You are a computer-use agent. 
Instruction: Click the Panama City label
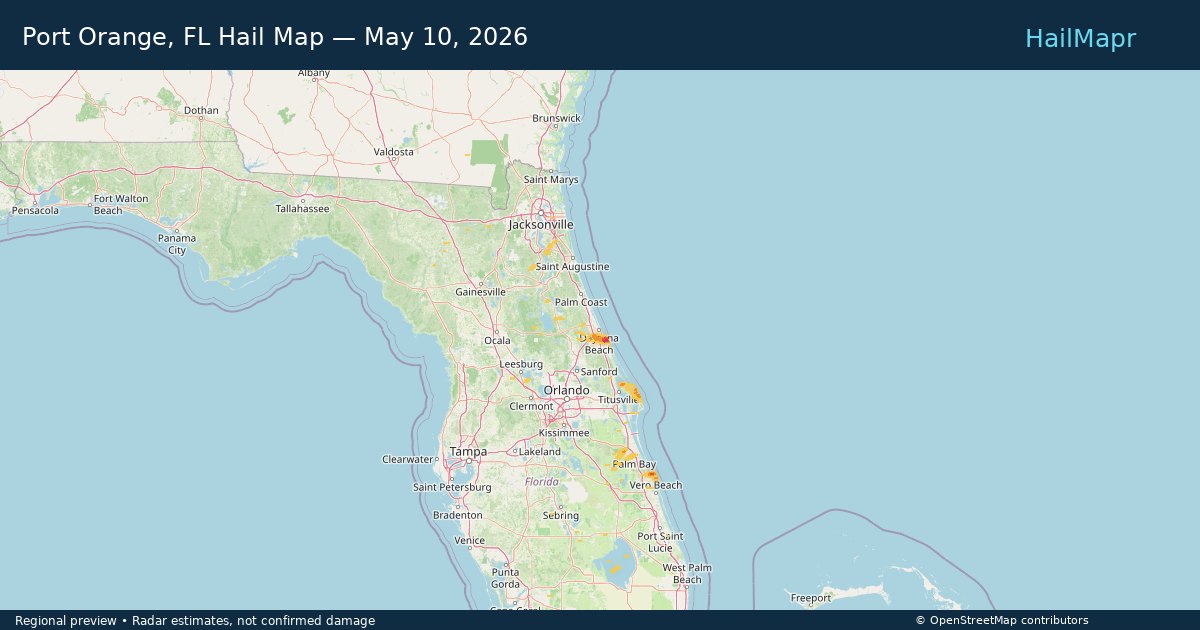coord(177,244)
